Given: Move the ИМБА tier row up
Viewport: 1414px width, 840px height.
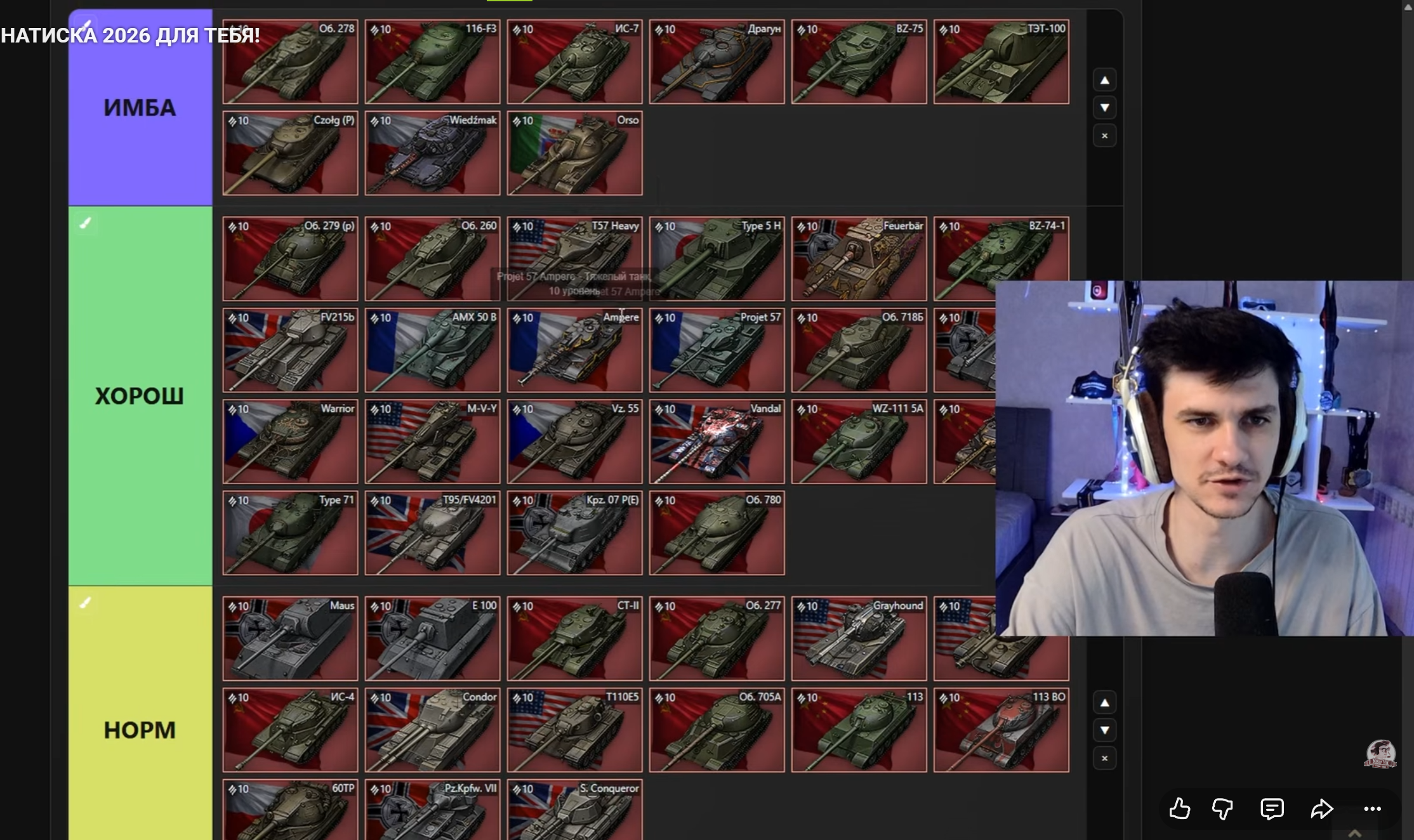Looking at the screenshot, I should pos(1104,81).
